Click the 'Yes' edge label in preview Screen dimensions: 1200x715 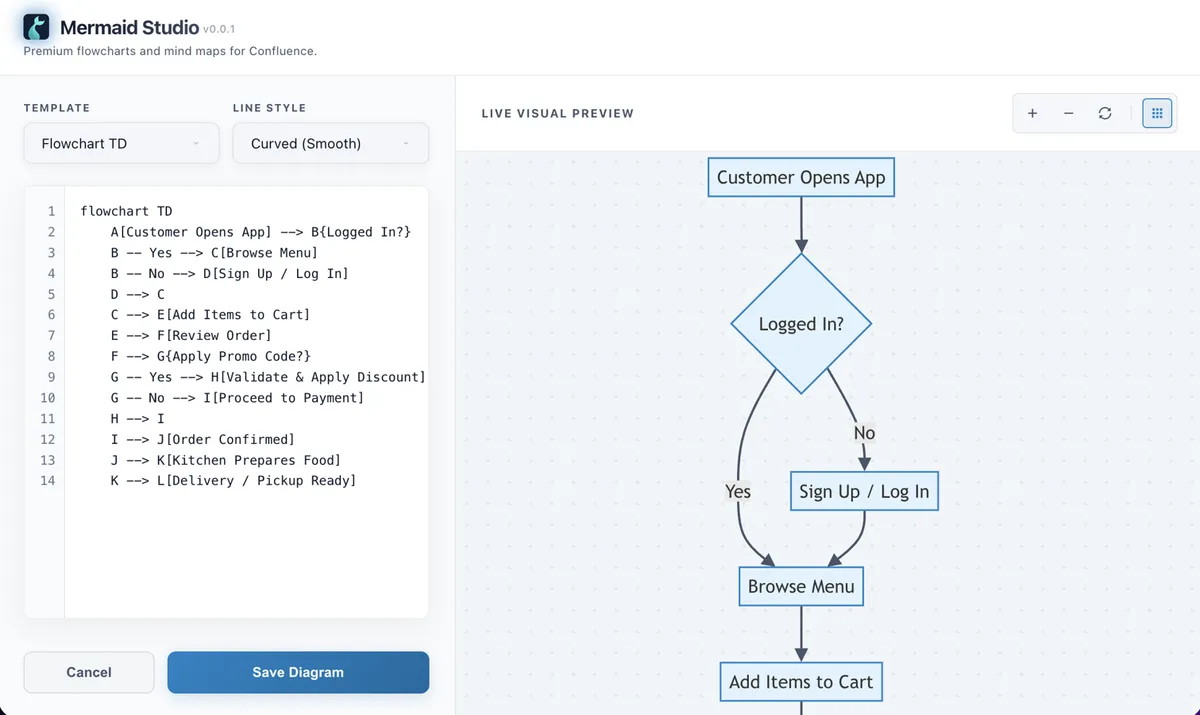(x=738, y=491)
